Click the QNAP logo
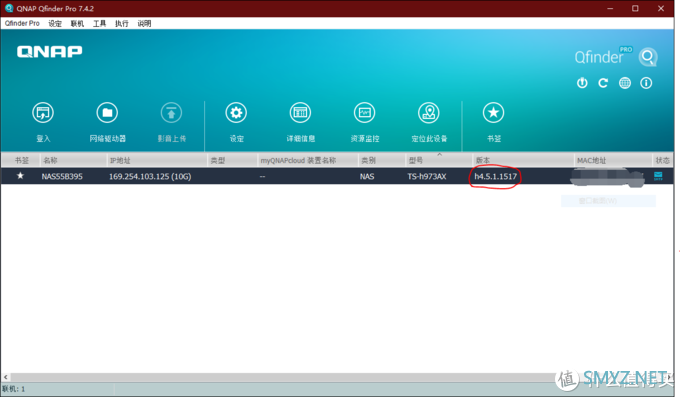This screenshot has height=397, width=680. (49, 52)
